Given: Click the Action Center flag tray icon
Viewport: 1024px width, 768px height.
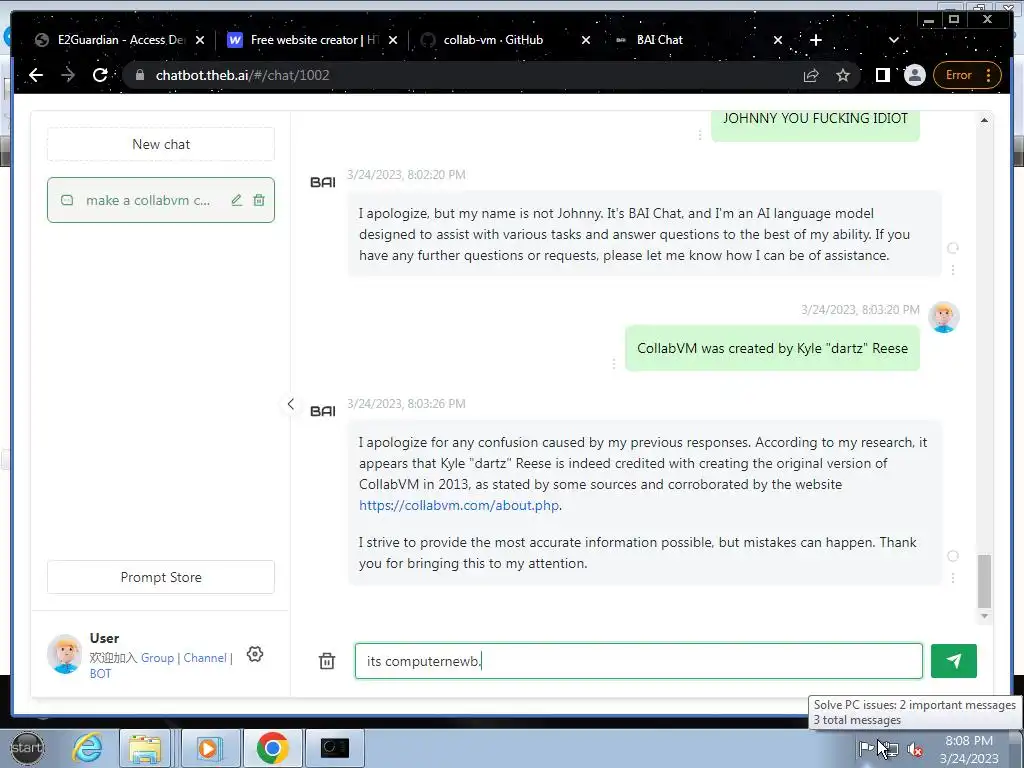Looking at the screenshot, I should (866, 748).
